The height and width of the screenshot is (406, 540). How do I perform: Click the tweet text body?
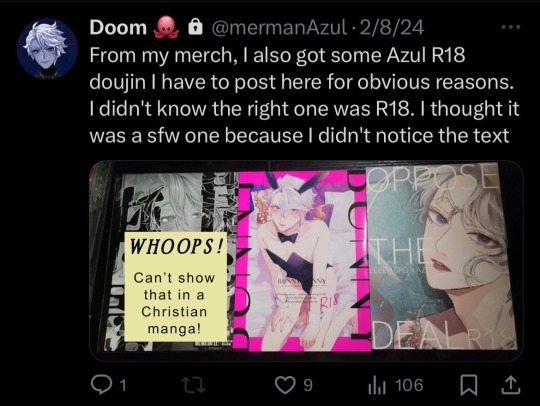point(304,95)
